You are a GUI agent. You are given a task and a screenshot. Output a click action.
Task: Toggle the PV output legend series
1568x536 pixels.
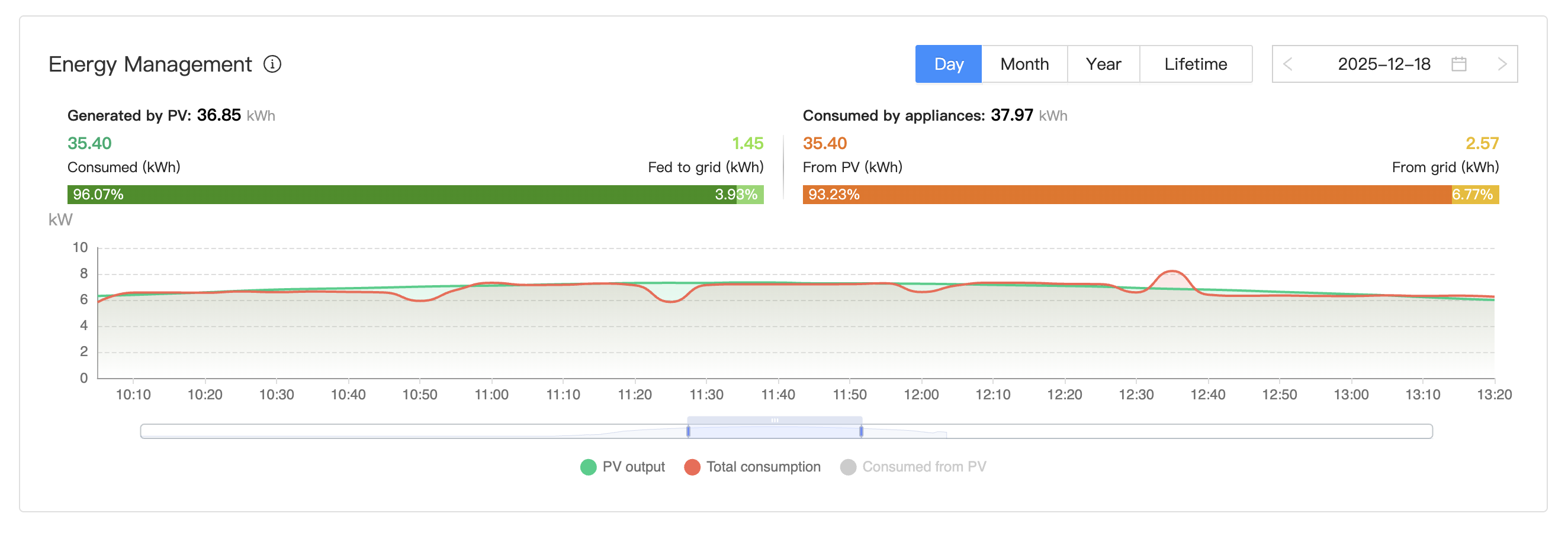click(622, 466)
